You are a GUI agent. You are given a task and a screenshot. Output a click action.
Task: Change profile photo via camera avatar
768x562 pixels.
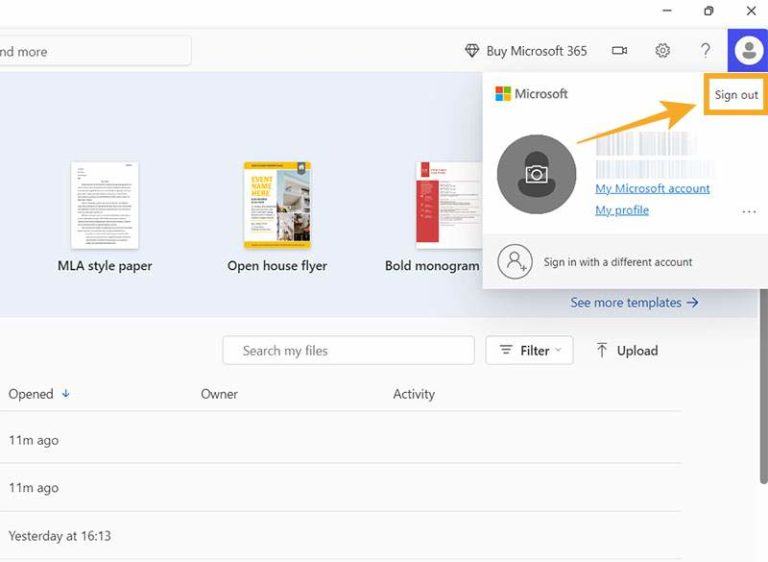tap(536, 174)
